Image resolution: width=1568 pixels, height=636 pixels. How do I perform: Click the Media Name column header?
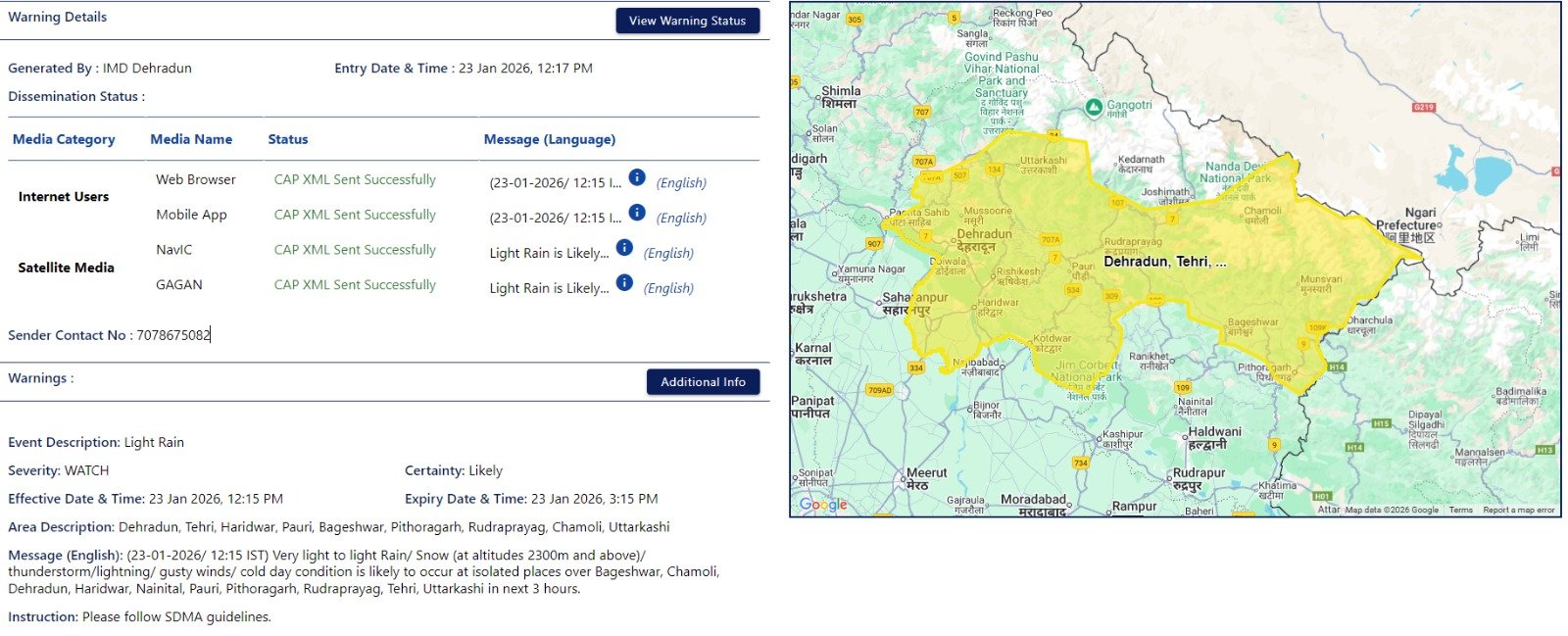191,139
